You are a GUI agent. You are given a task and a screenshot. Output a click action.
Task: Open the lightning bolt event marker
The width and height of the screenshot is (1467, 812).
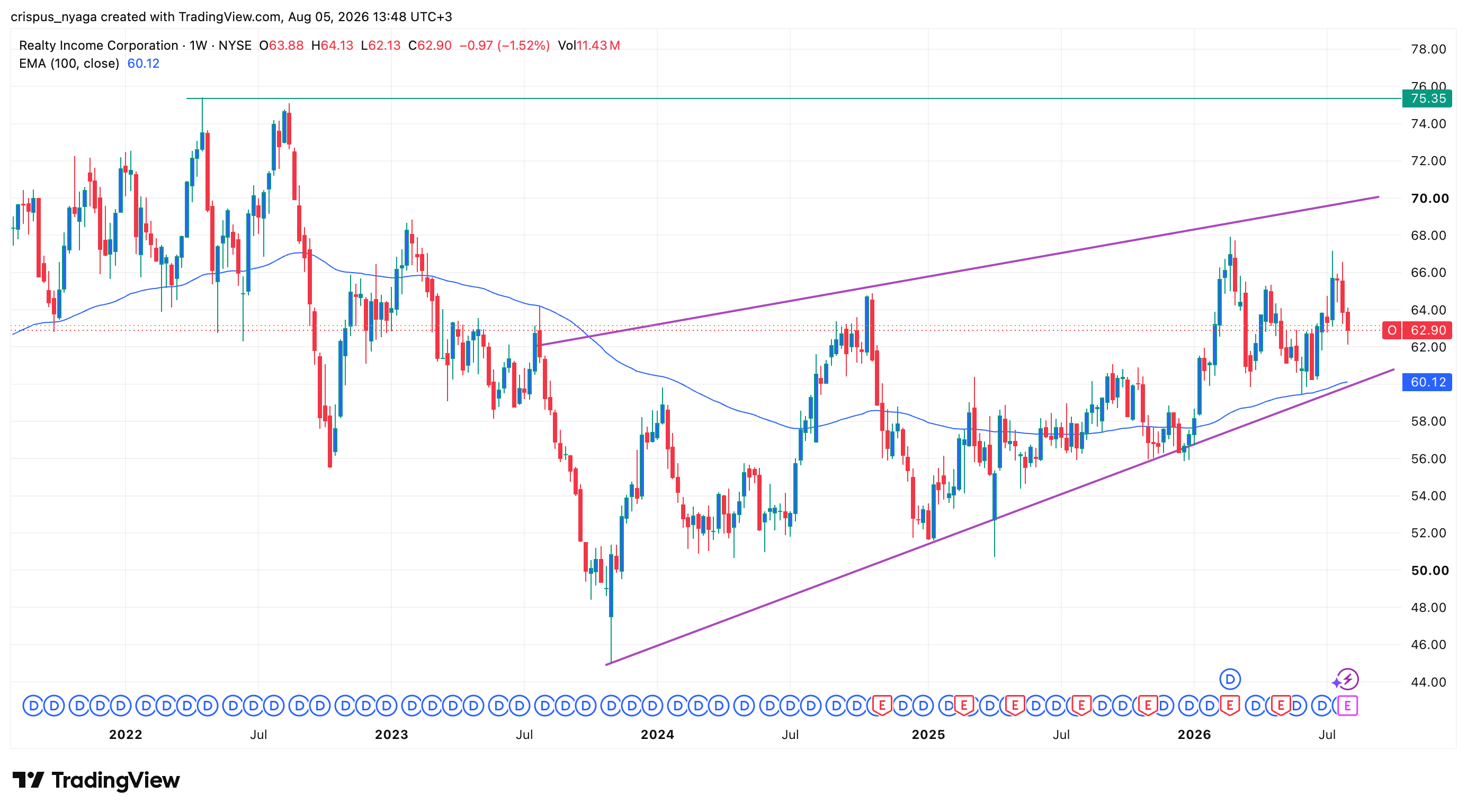pos(1348,679)
